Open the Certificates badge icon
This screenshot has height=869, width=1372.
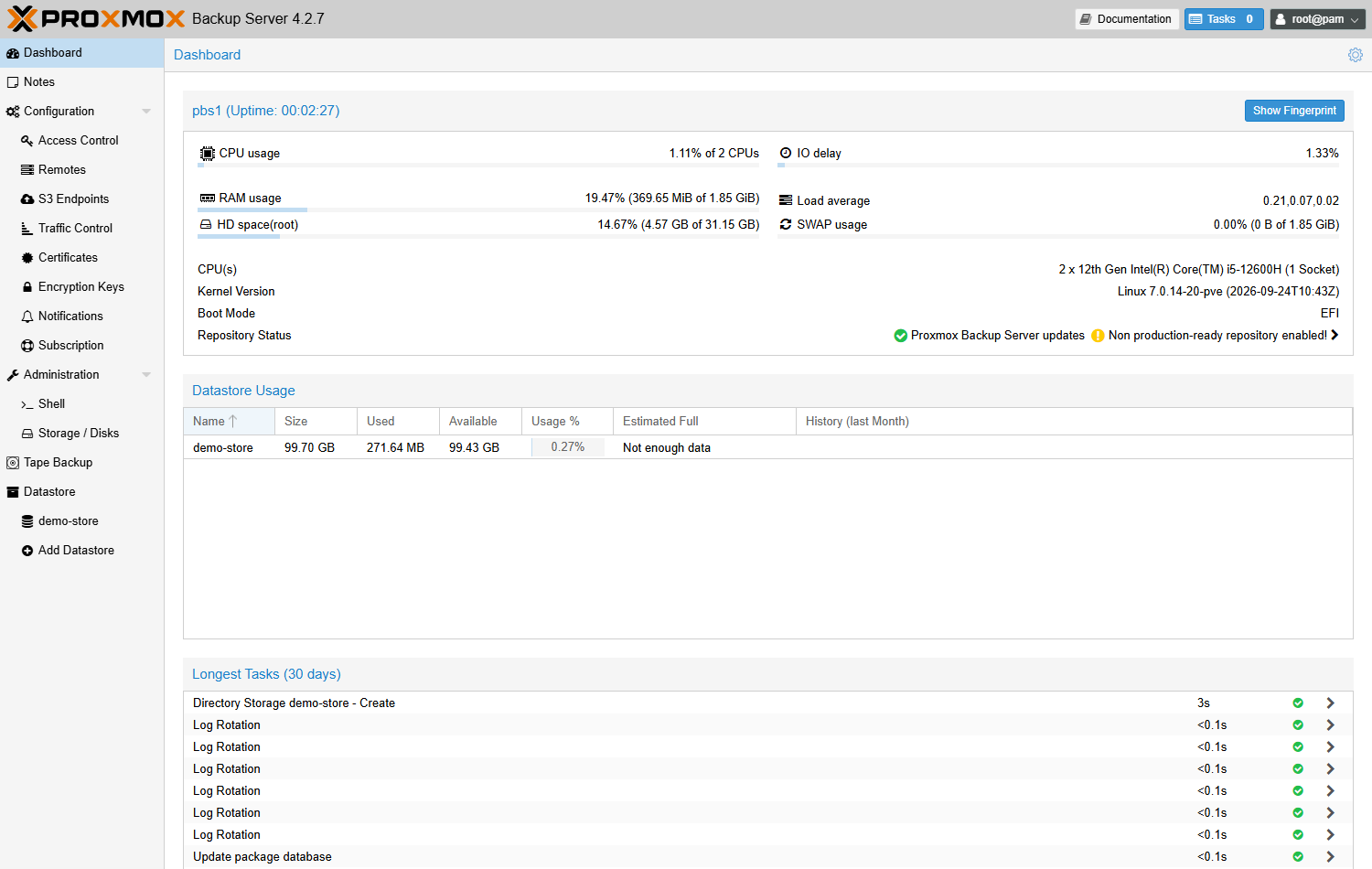[27, 258]
